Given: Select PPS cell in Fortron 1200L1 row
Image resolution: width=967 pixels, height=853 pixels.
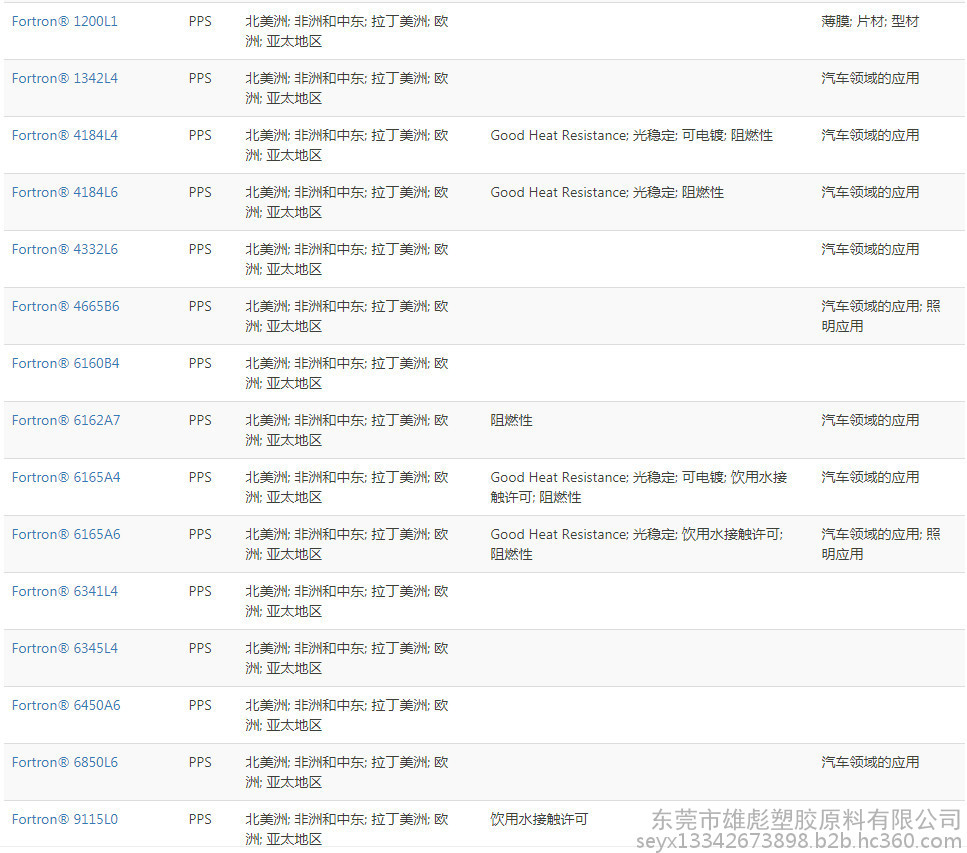Looking at the screenshot, I should [200, 22].
